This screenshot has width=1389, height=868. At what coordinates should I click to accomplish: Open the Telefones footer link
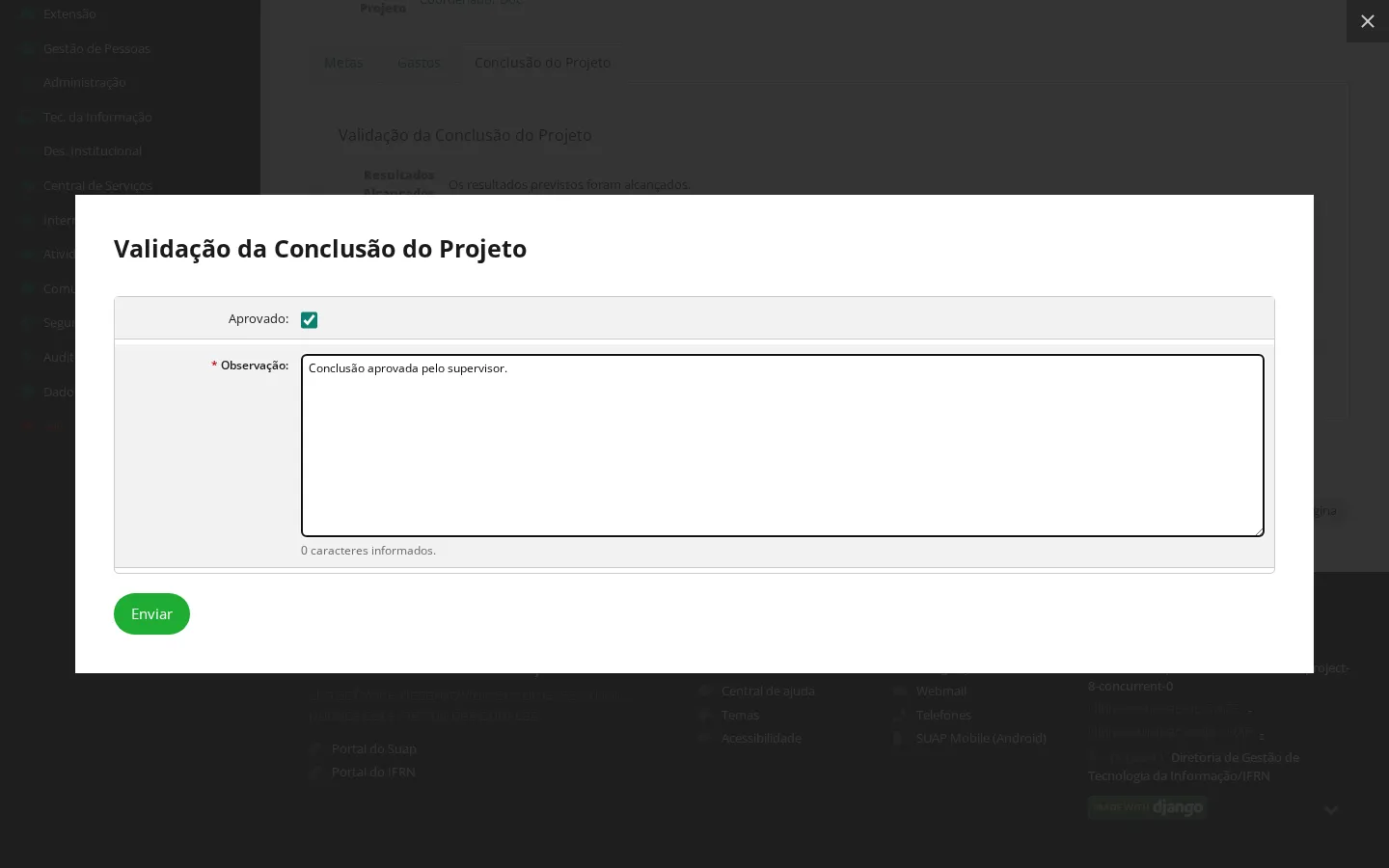point(943,716)
